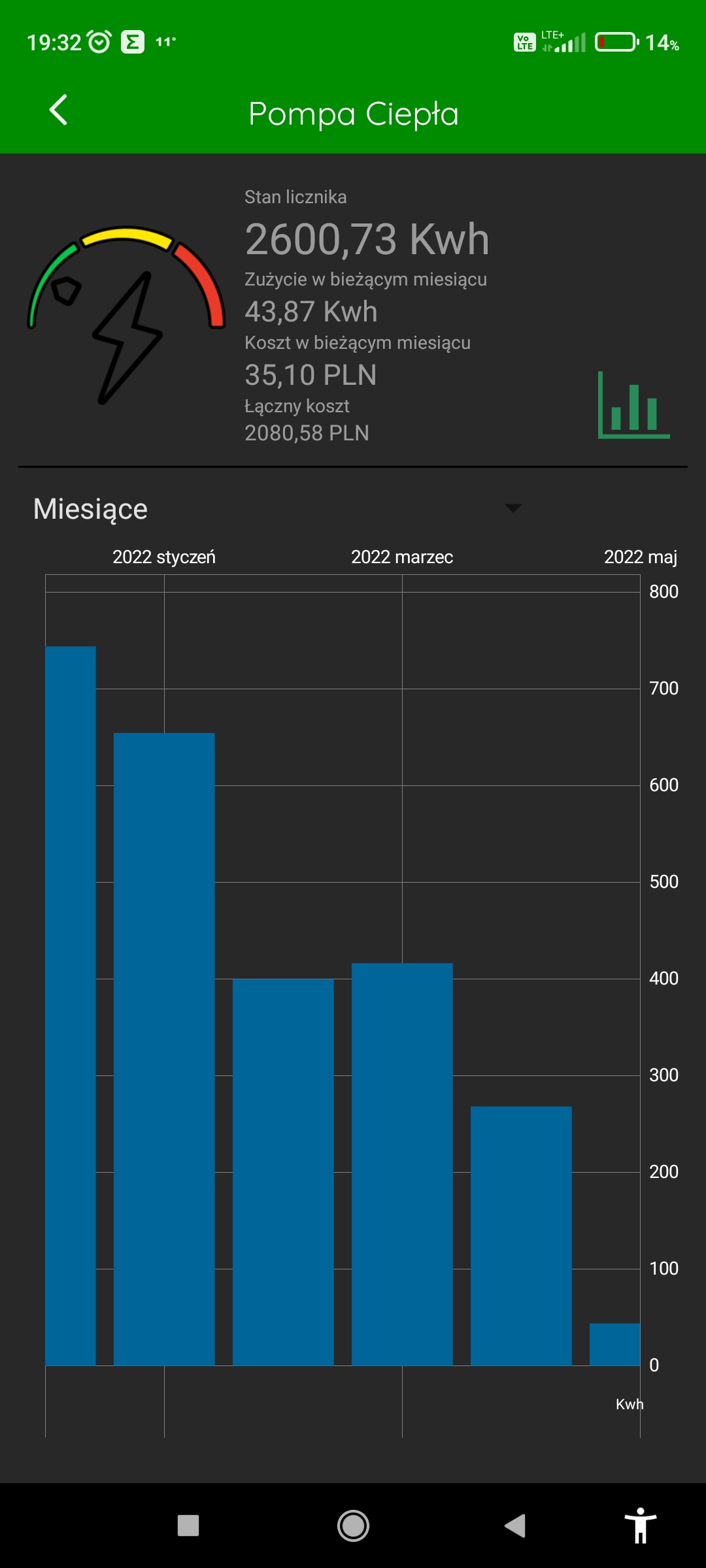
Task: Open the Miesiące period selector
Action: click(90, 509)
